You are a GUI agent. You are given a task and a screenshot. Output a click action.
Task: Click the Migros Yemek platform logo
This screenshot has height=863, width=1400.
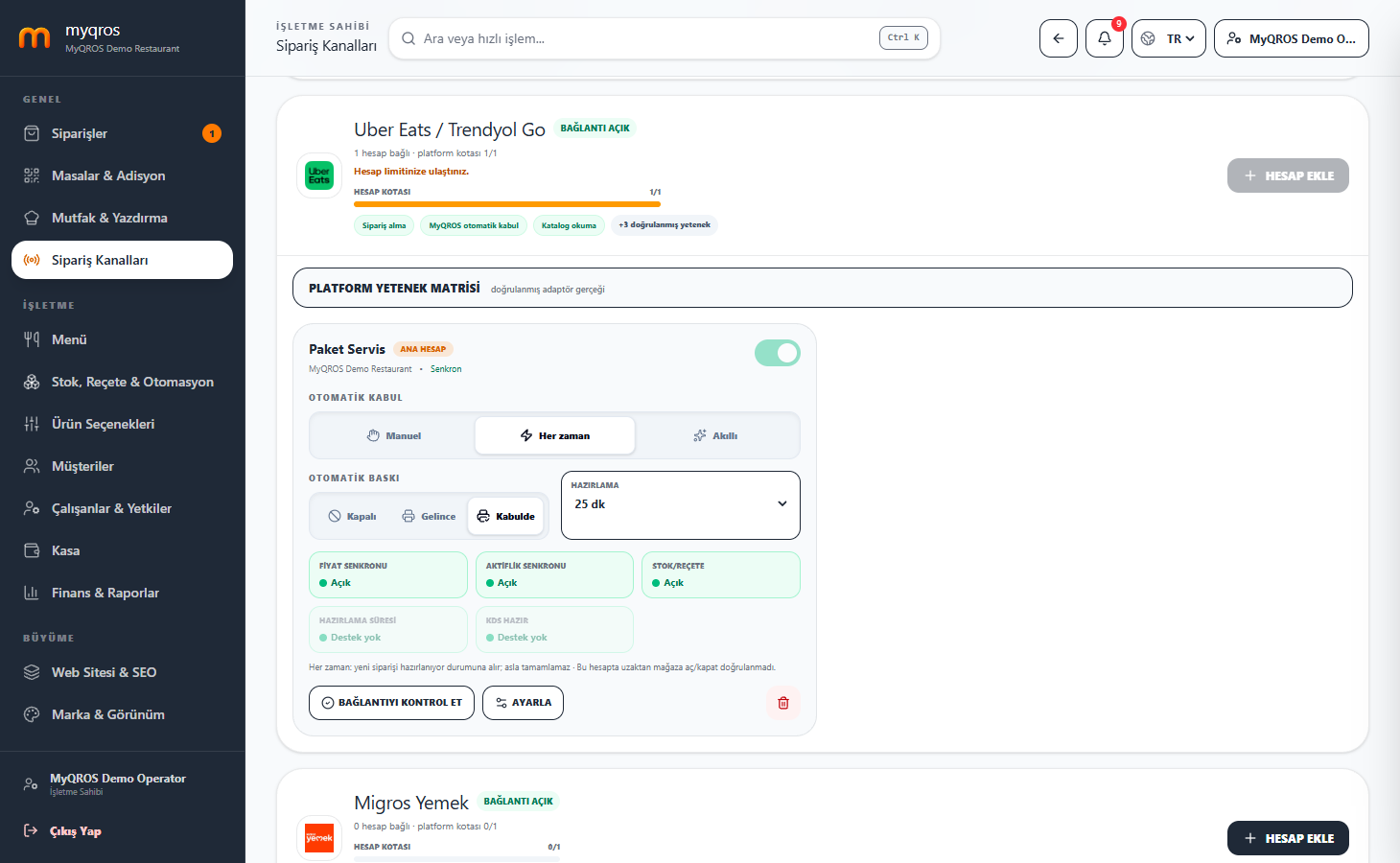pos(319,838)
